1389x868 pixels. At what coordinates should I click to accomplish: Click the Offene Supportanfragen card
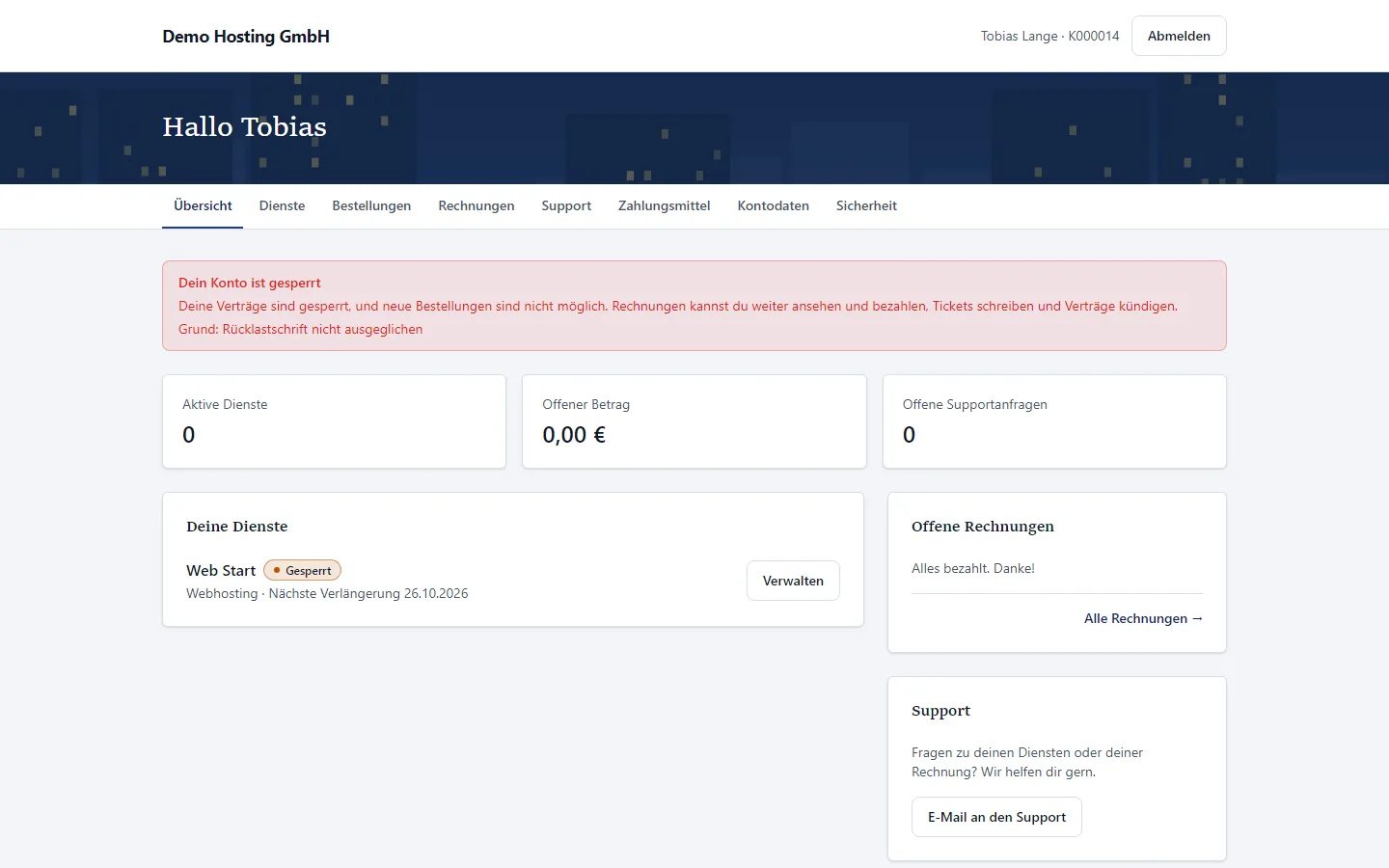click(x=1054, y=421)
